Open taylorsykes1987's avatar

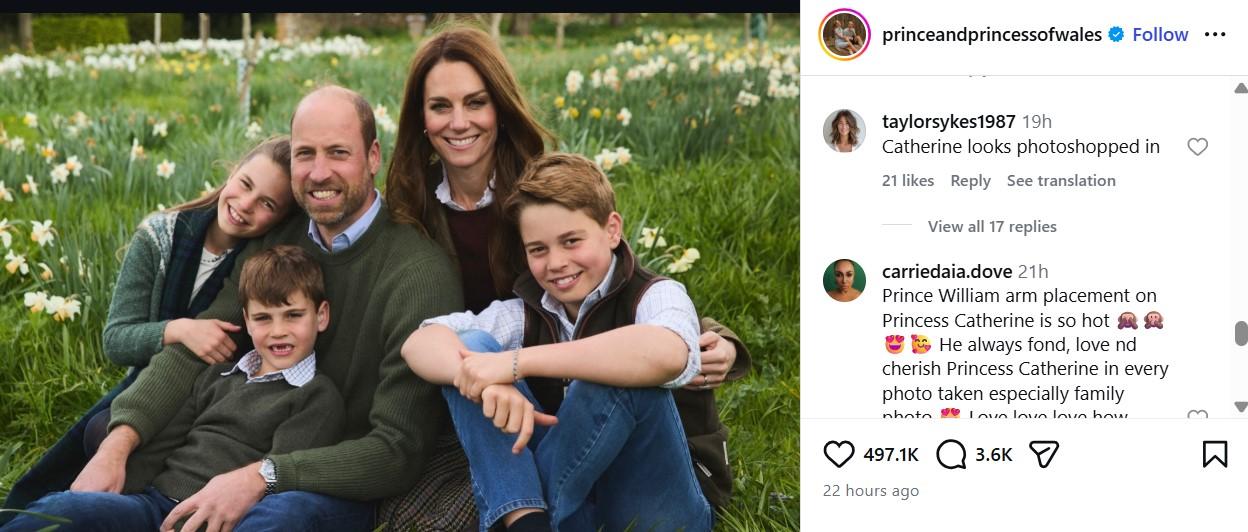tap(844, 131)
